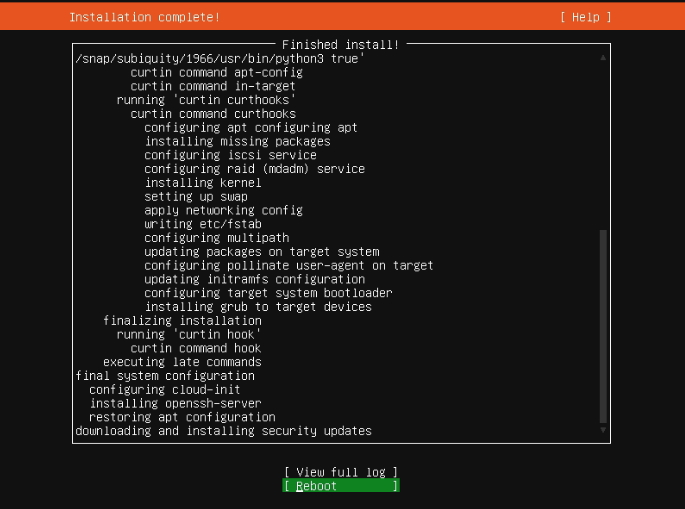Select the 'executing late commands' log line
Viewport: 685px width, 509px height.
[182, 362]
